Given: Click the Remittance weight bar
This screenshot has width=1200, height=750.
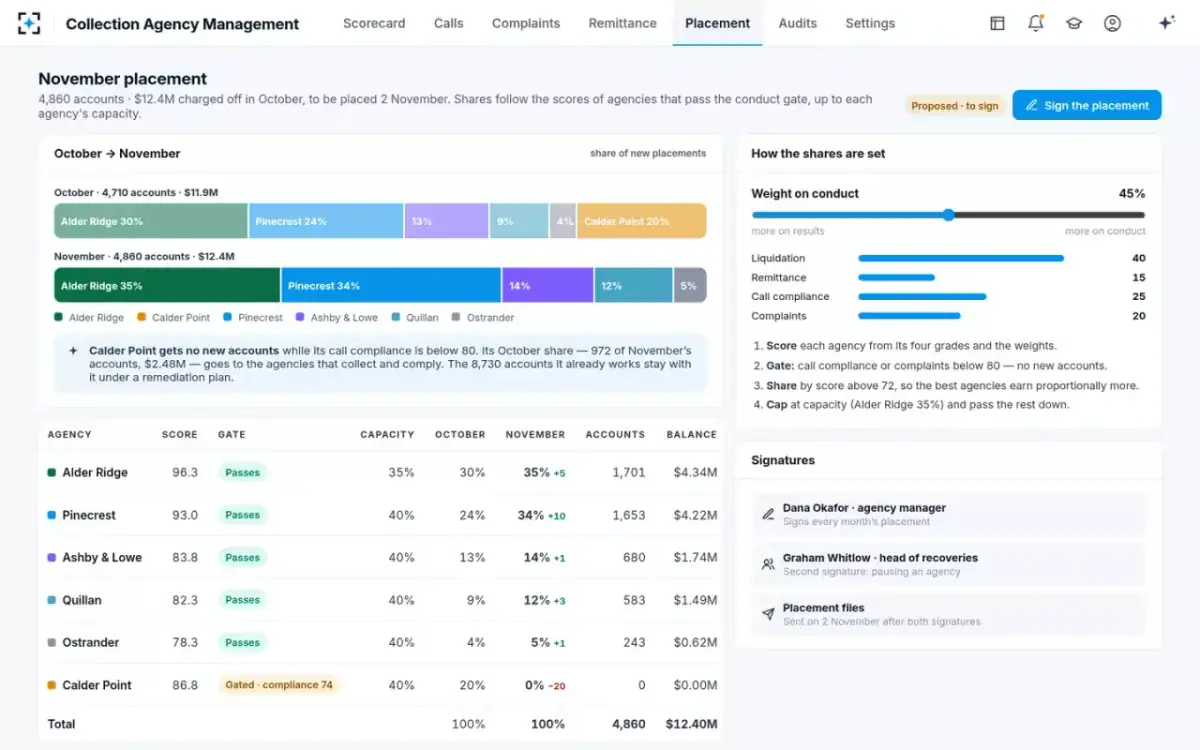Looking at the screenshot, I should click(897, 277).
